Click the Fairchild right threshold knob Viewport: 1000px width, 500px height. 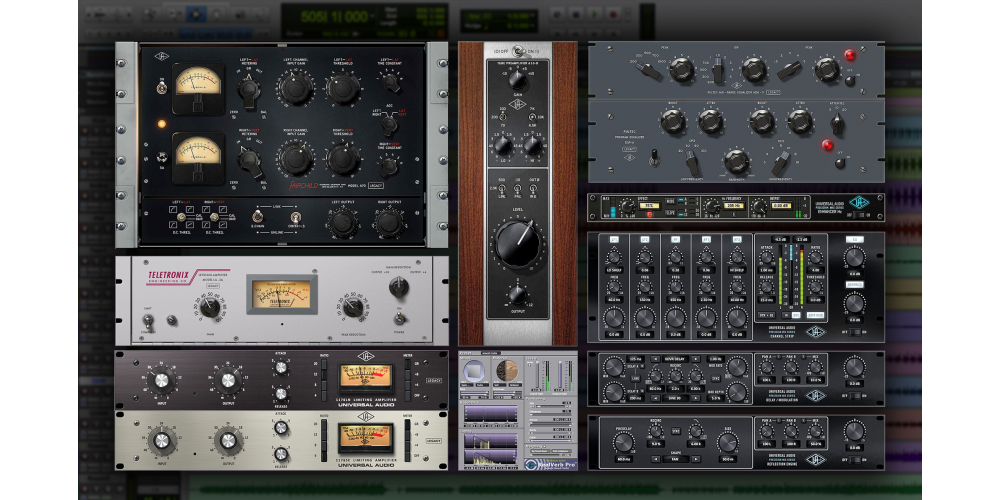(x=343, y=159)
